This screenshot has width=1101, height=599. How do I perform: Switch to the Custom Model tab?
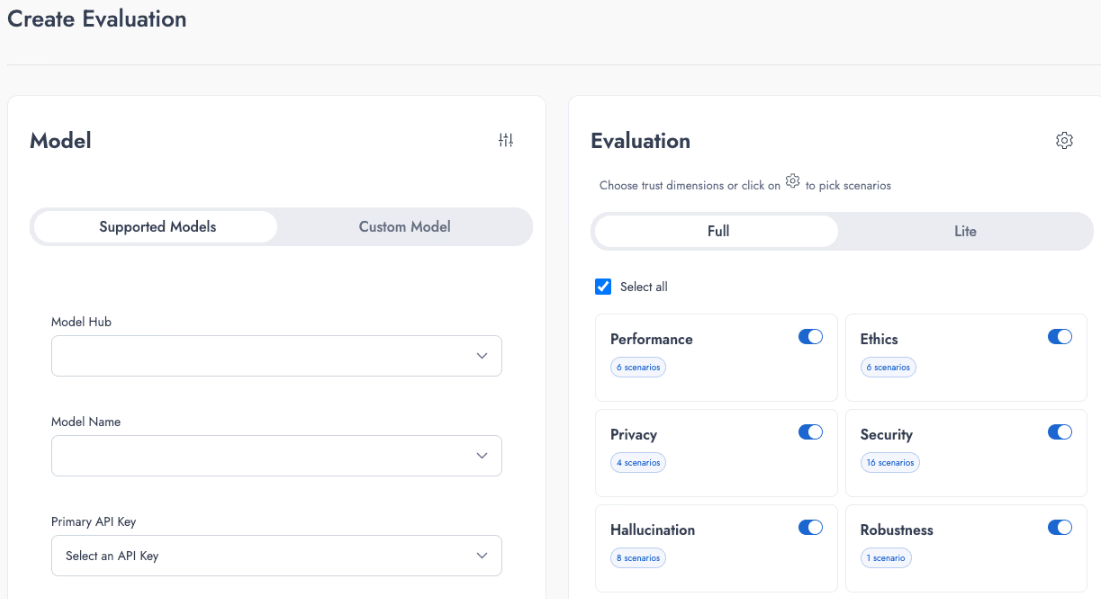404,227
